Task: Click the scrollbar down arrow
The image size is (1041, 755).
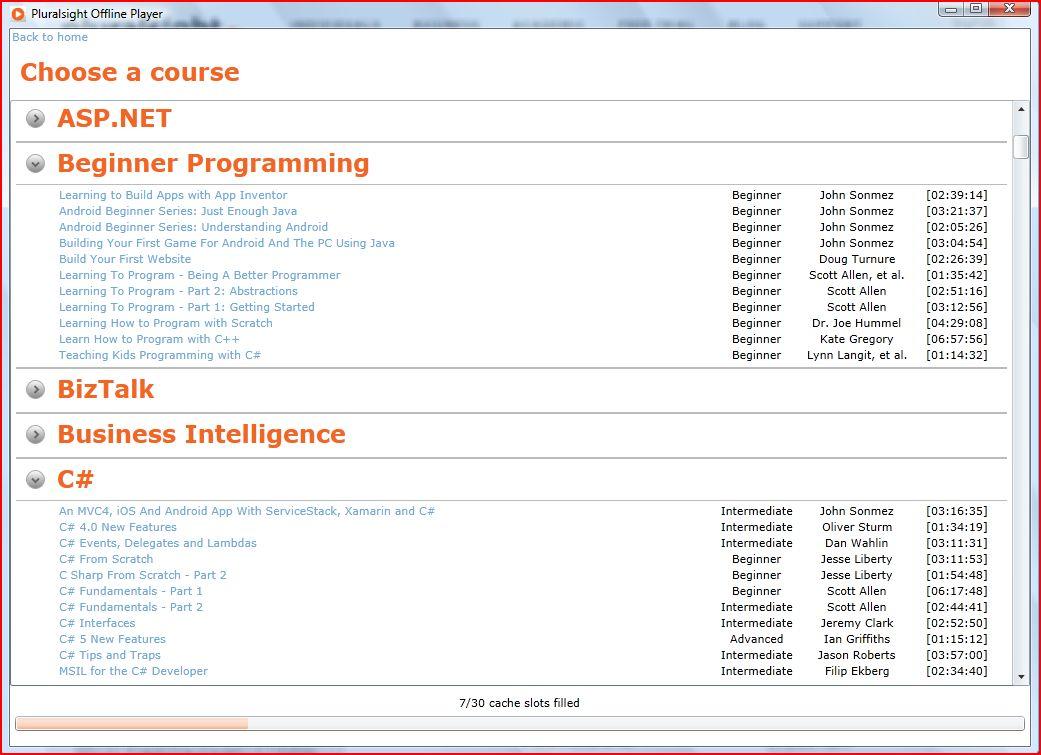Action: pos(1021,677)
